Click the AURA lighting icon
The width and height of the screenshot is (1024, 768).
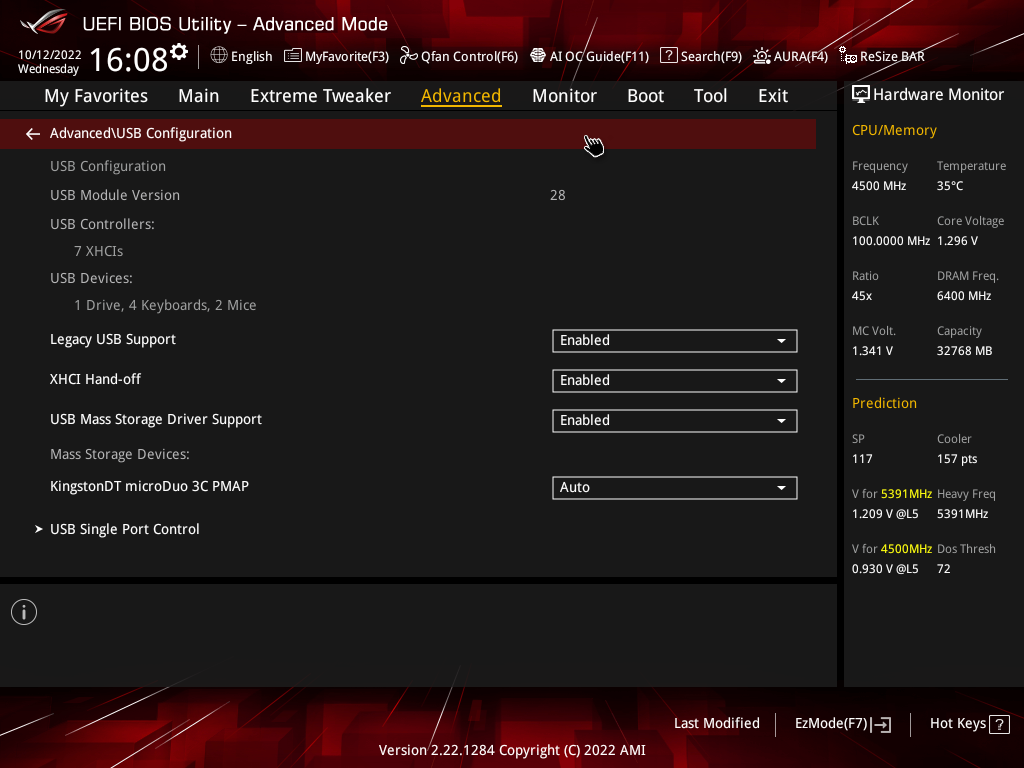pyautogui.click(x=761, y=56)
